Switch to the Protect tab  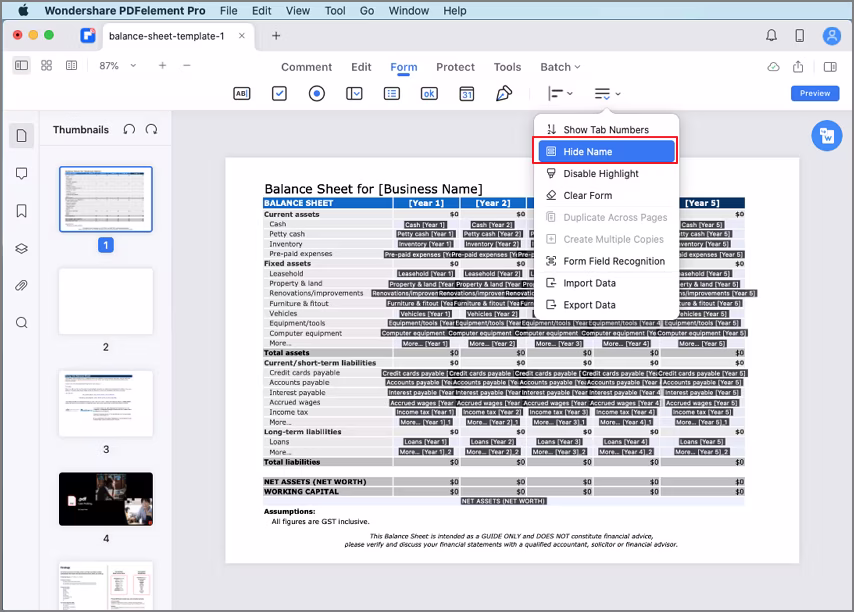(x=455, y=67)
